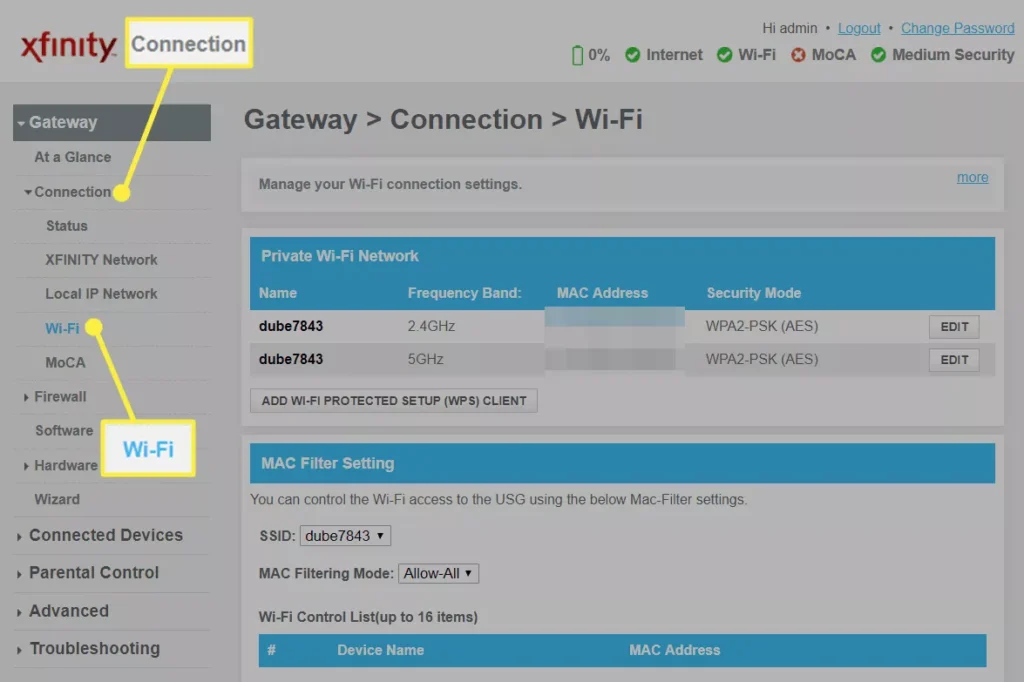The width and height of the screenshot is (1024, 682).
Task: Click the Medium Security shield icon
Action: point(878,55)
